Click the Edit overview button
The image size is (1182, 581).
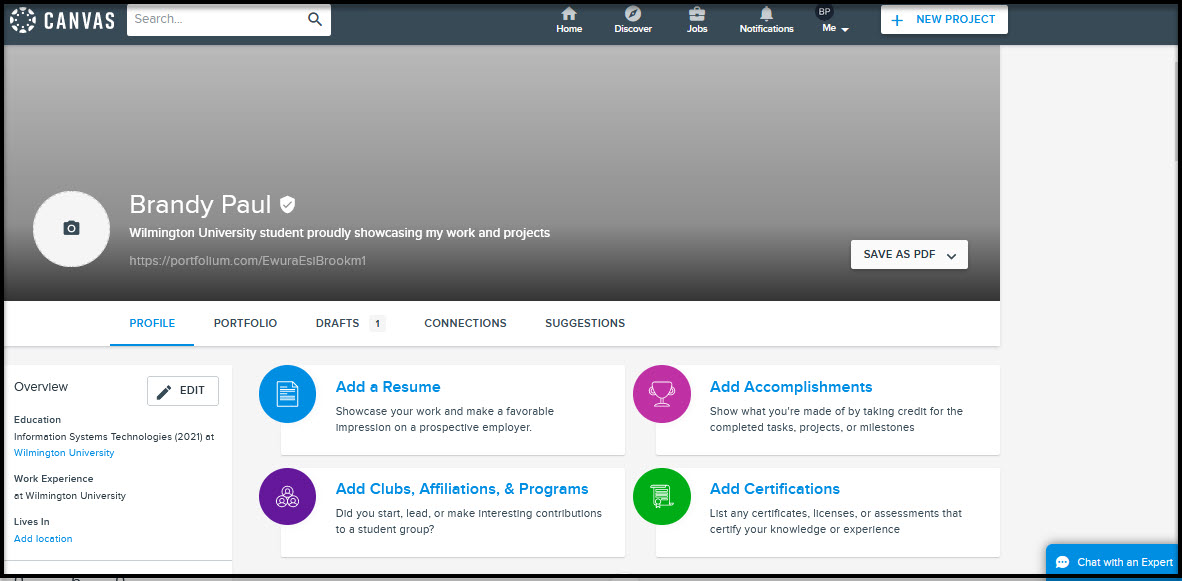(x=182, y=391)
